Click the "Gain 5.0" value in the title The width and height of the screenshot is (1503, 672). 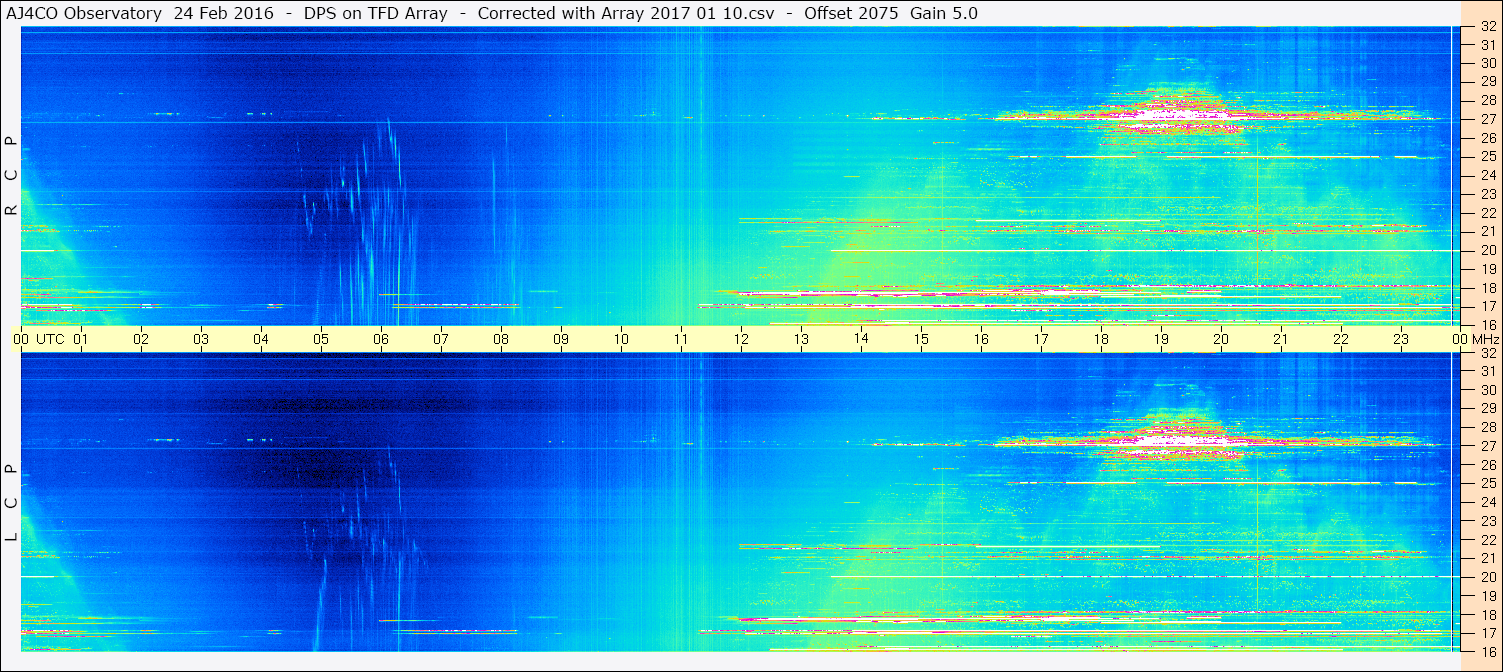click(944, 13)
